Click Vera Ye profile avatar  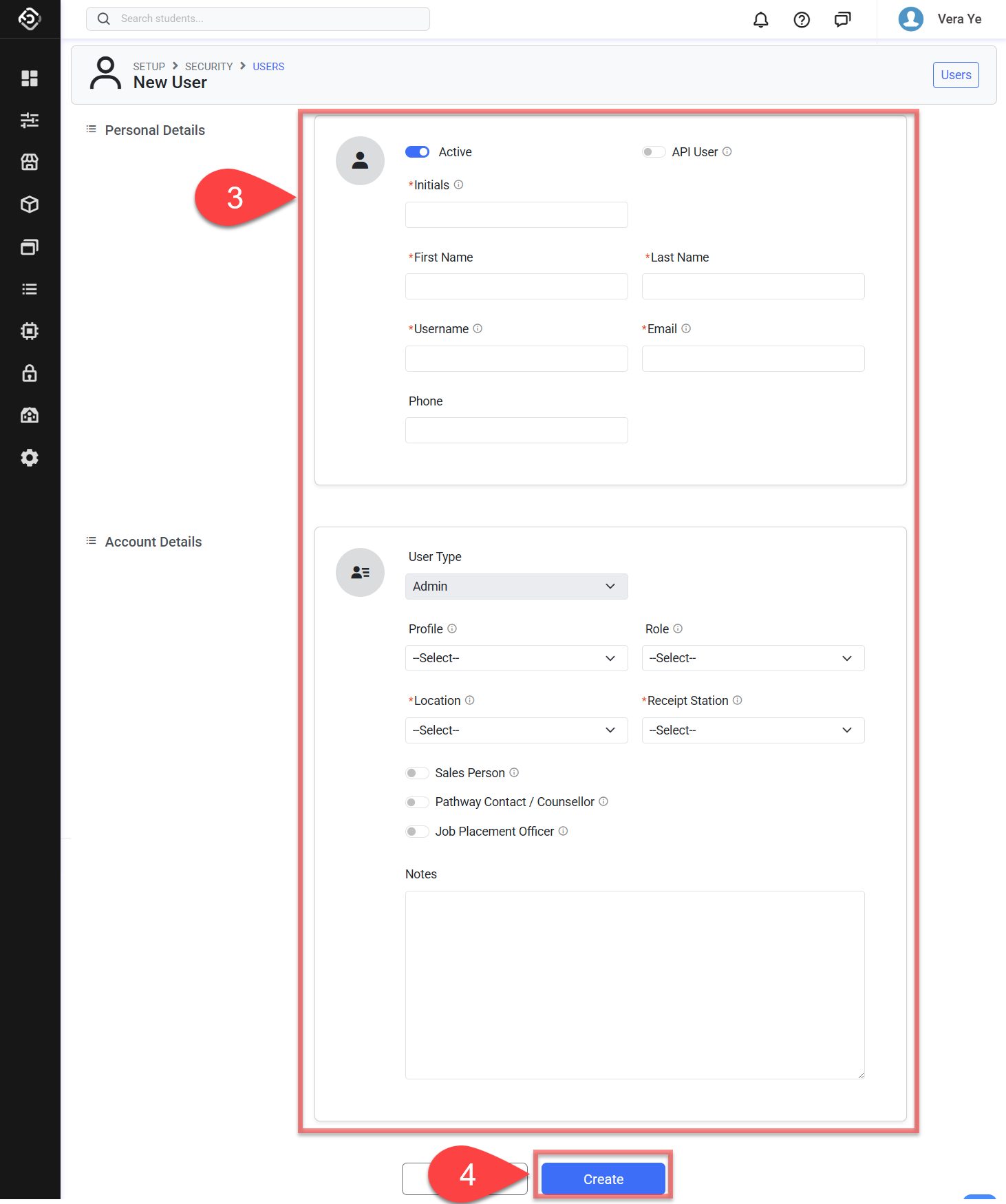point(911,19)
